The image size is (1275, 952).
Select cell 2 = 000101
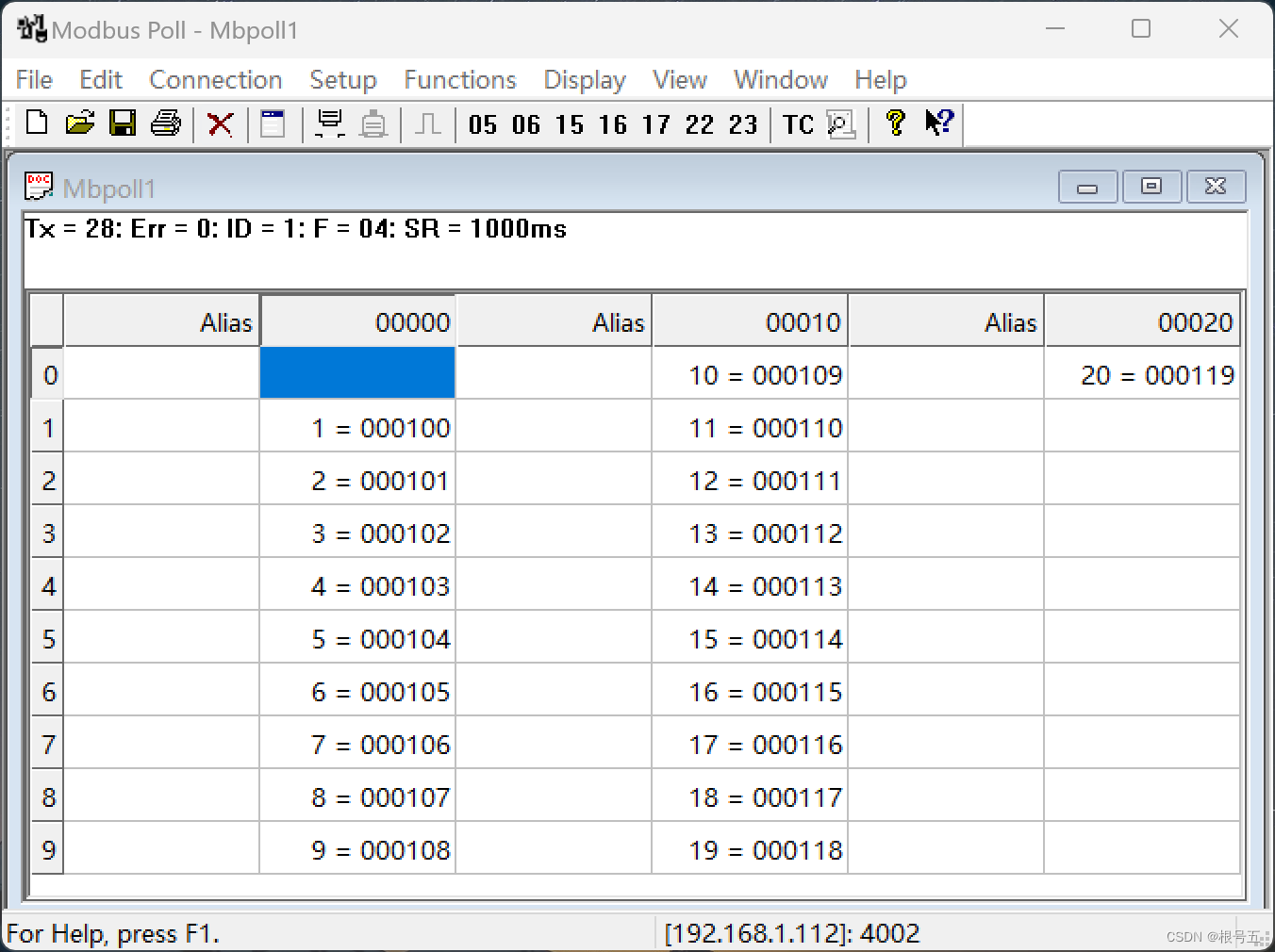357,480
